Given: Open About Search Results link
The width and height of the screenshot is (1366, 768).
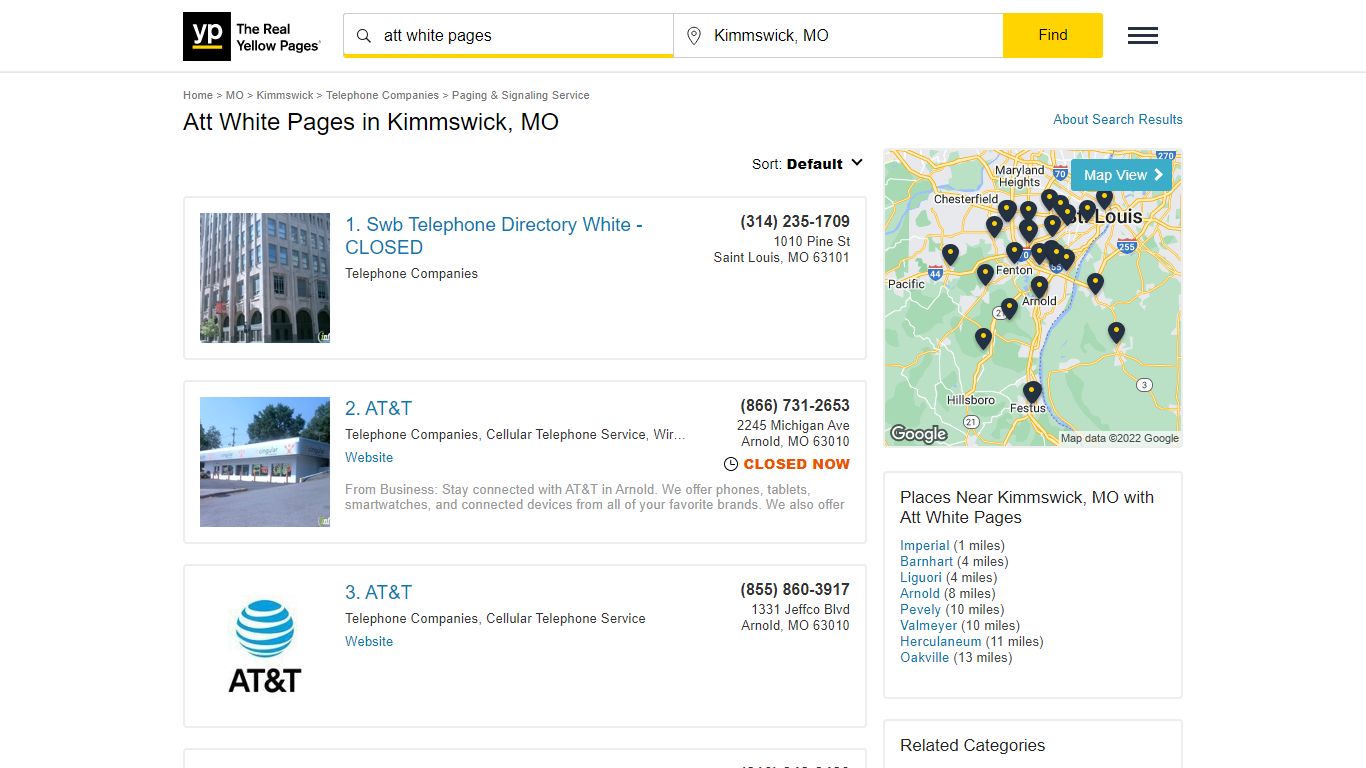Looking at the screenshot, I should pyautogui.click(x=1118, y=119).
